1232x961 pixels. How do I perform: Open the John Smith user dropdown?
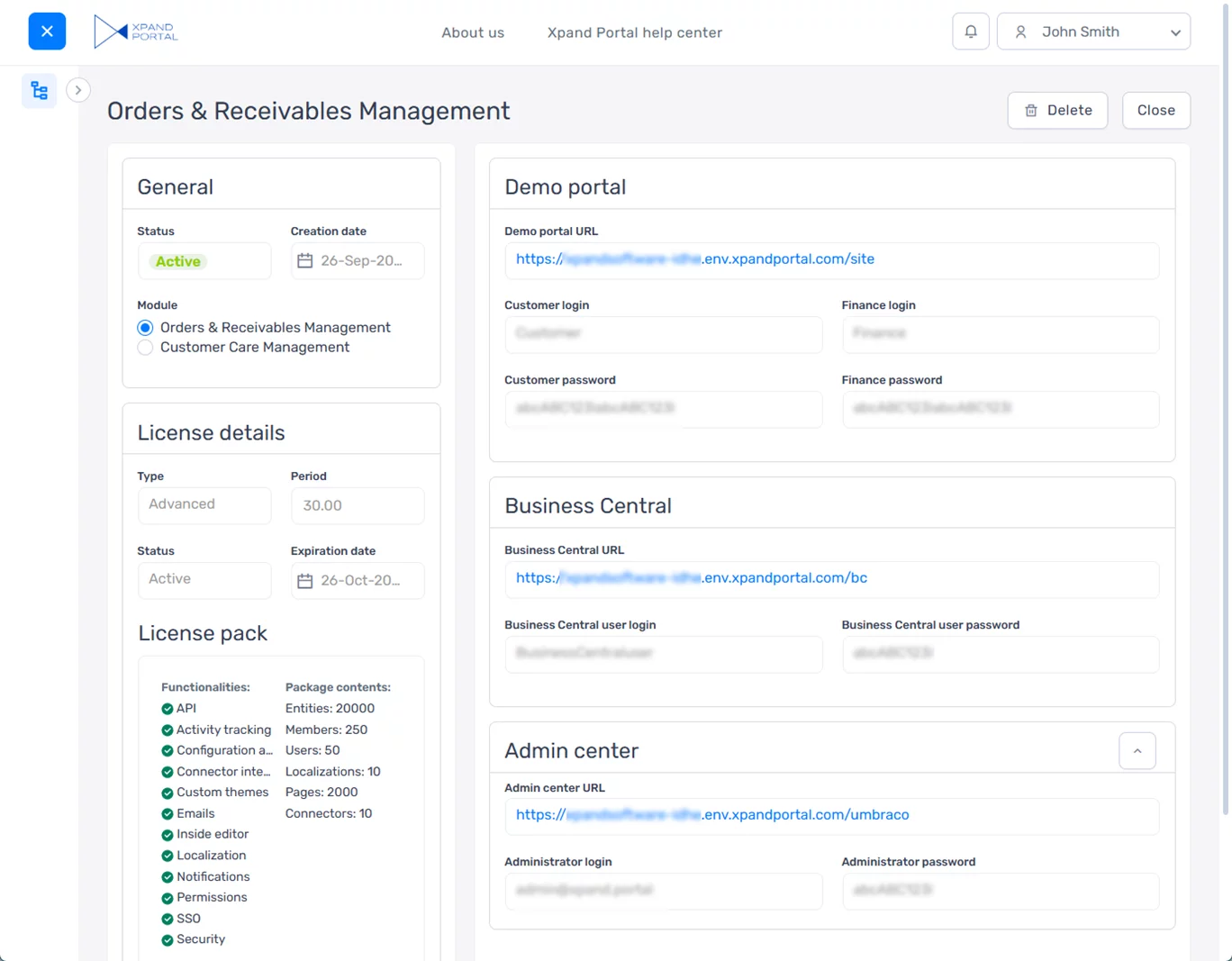[1175, 32]
